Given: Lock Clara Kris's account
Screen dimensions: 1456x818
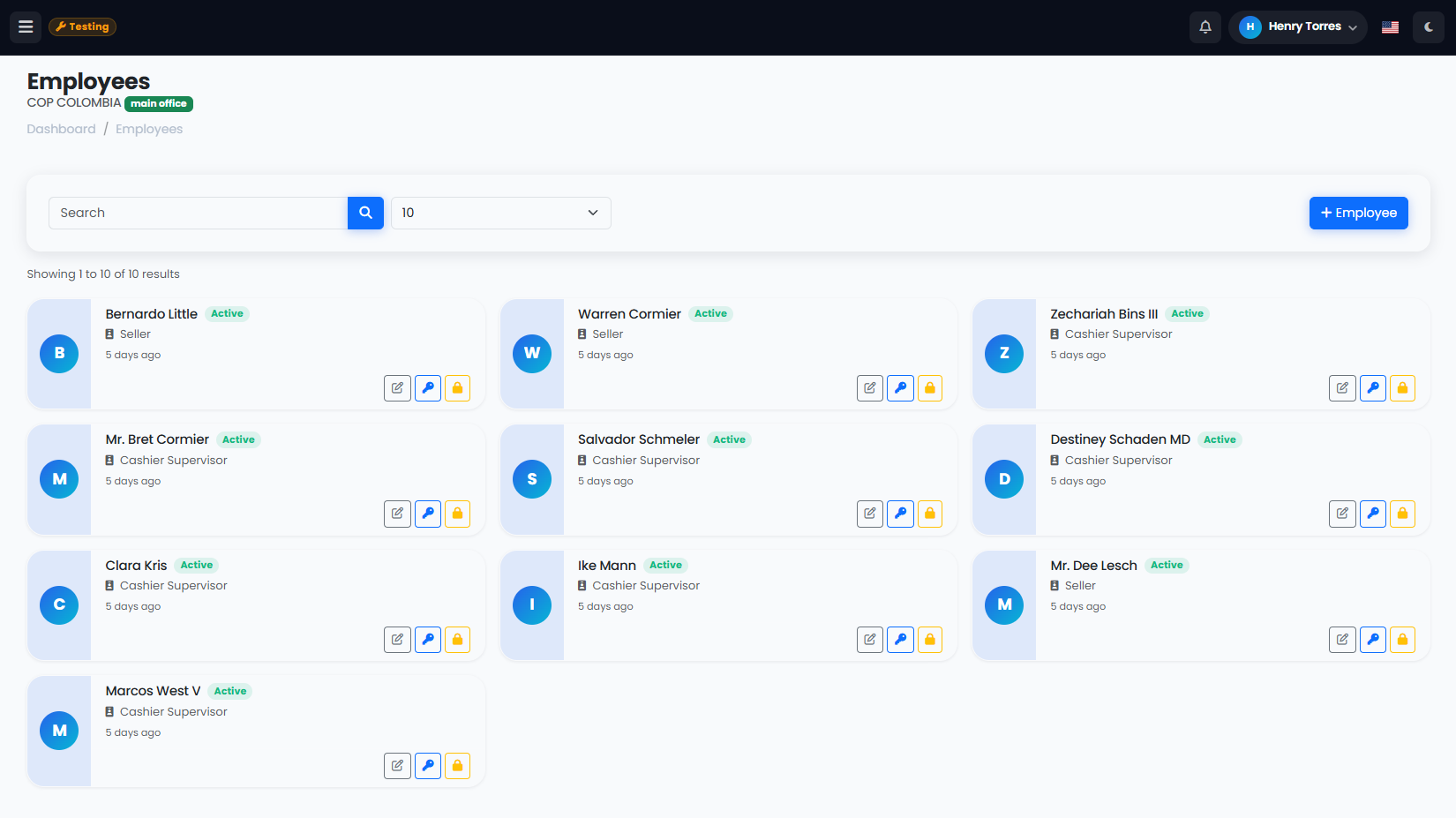Looking at the screenshot, I should [x=457, y=640].
